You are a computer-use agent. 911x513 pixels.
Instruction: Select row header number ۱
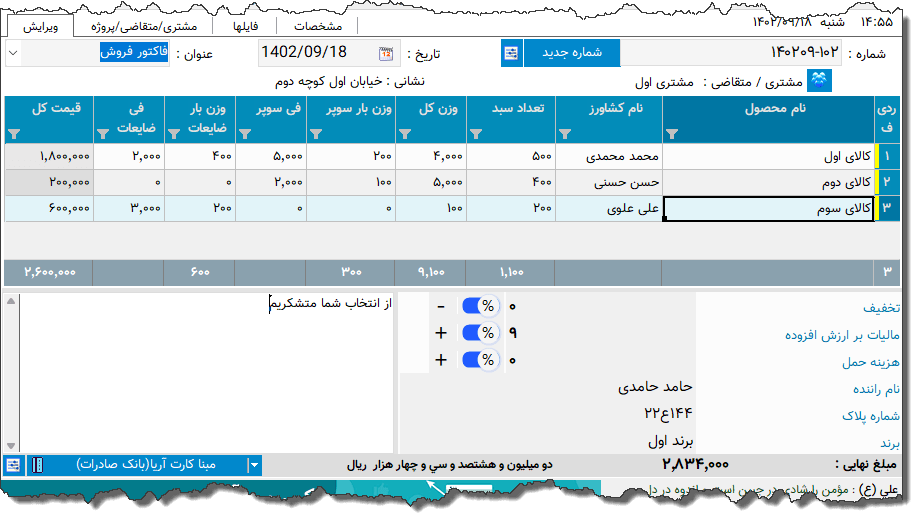click(x=887, y=156)
